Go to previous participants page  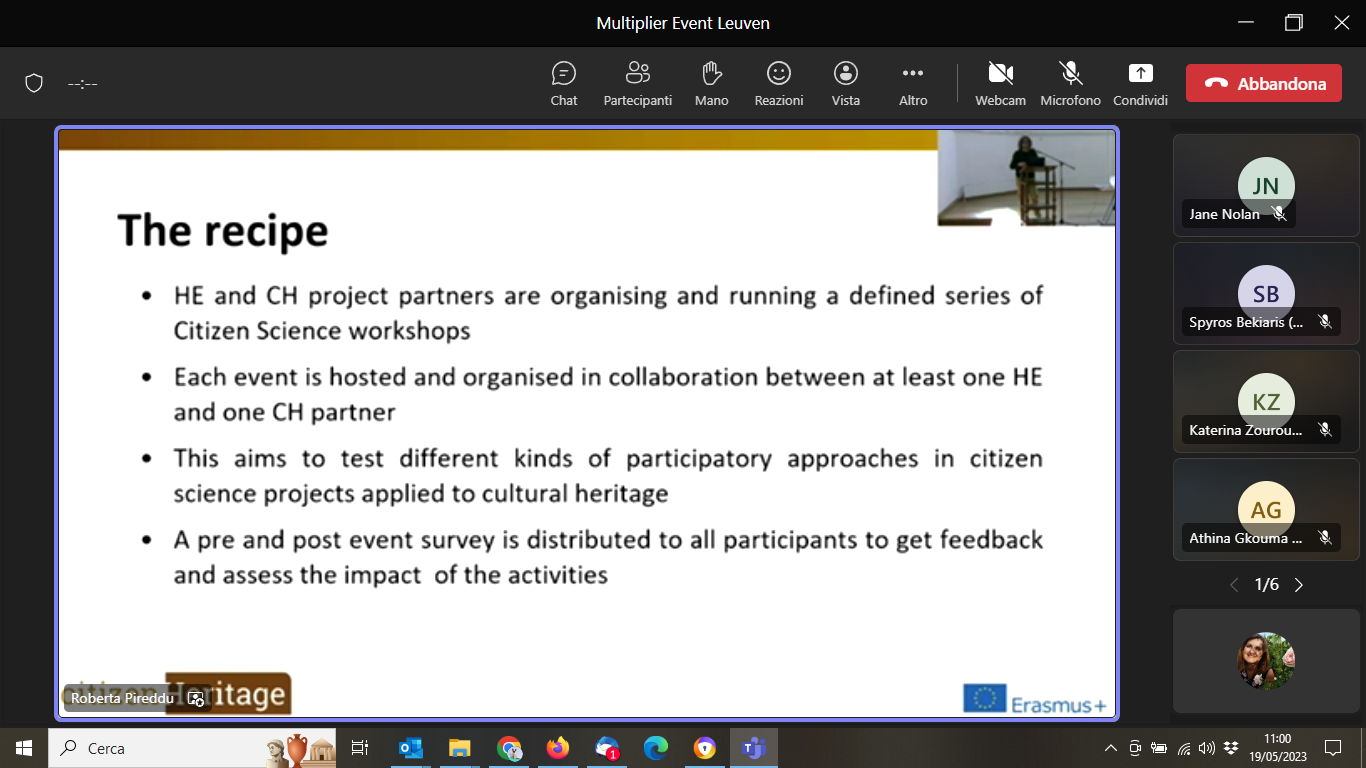[1234, 585]
